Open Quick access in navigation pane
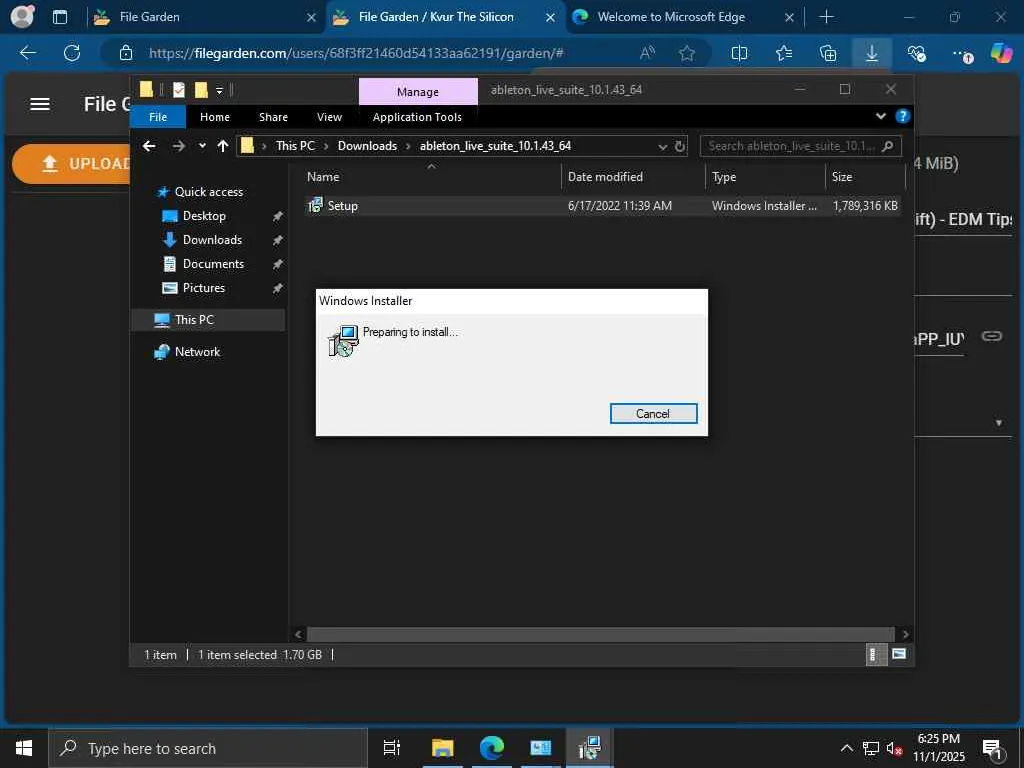Image resolution: width=1024 pixels, height=768 pixels. [208, 192]
